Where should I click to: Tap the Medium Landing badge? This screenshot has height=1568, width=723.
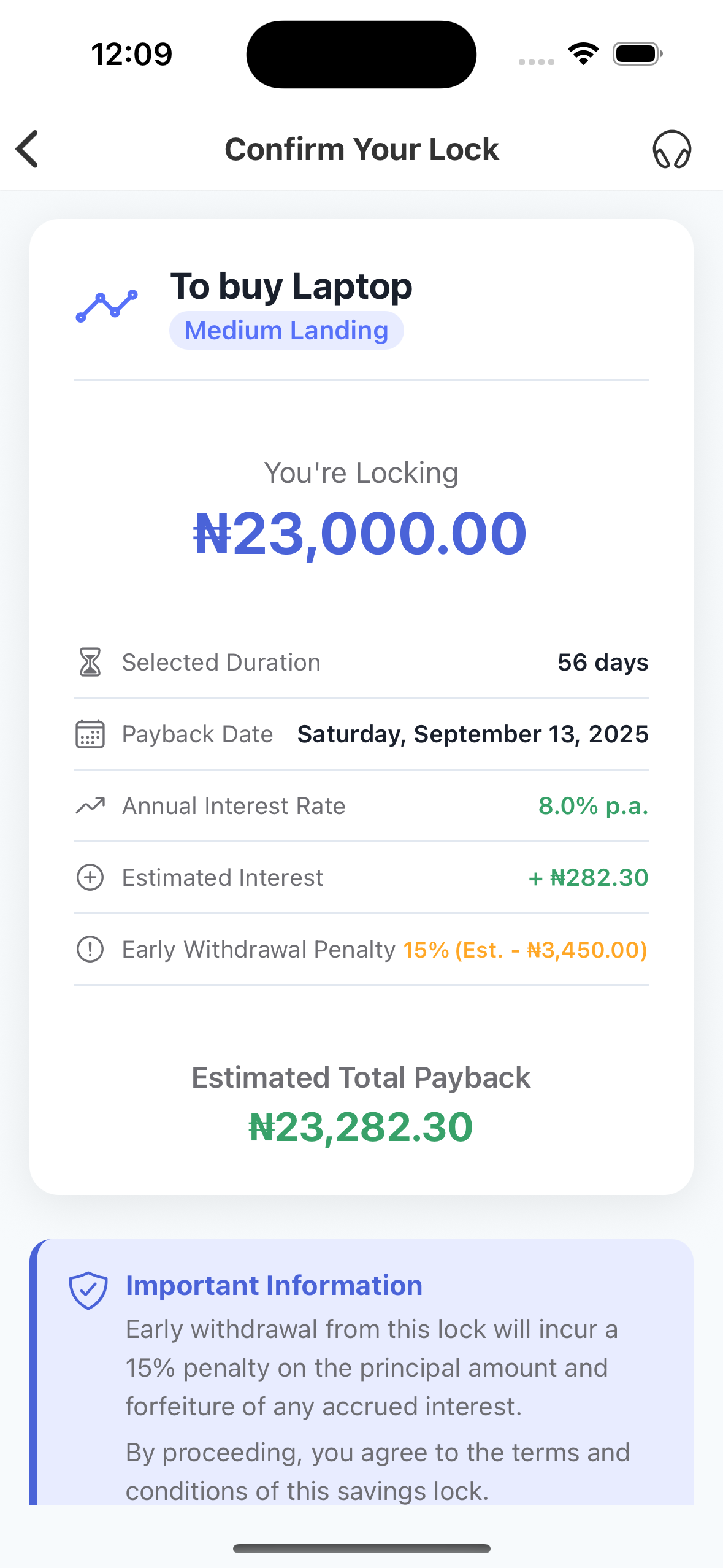click(x=286, y=331)
